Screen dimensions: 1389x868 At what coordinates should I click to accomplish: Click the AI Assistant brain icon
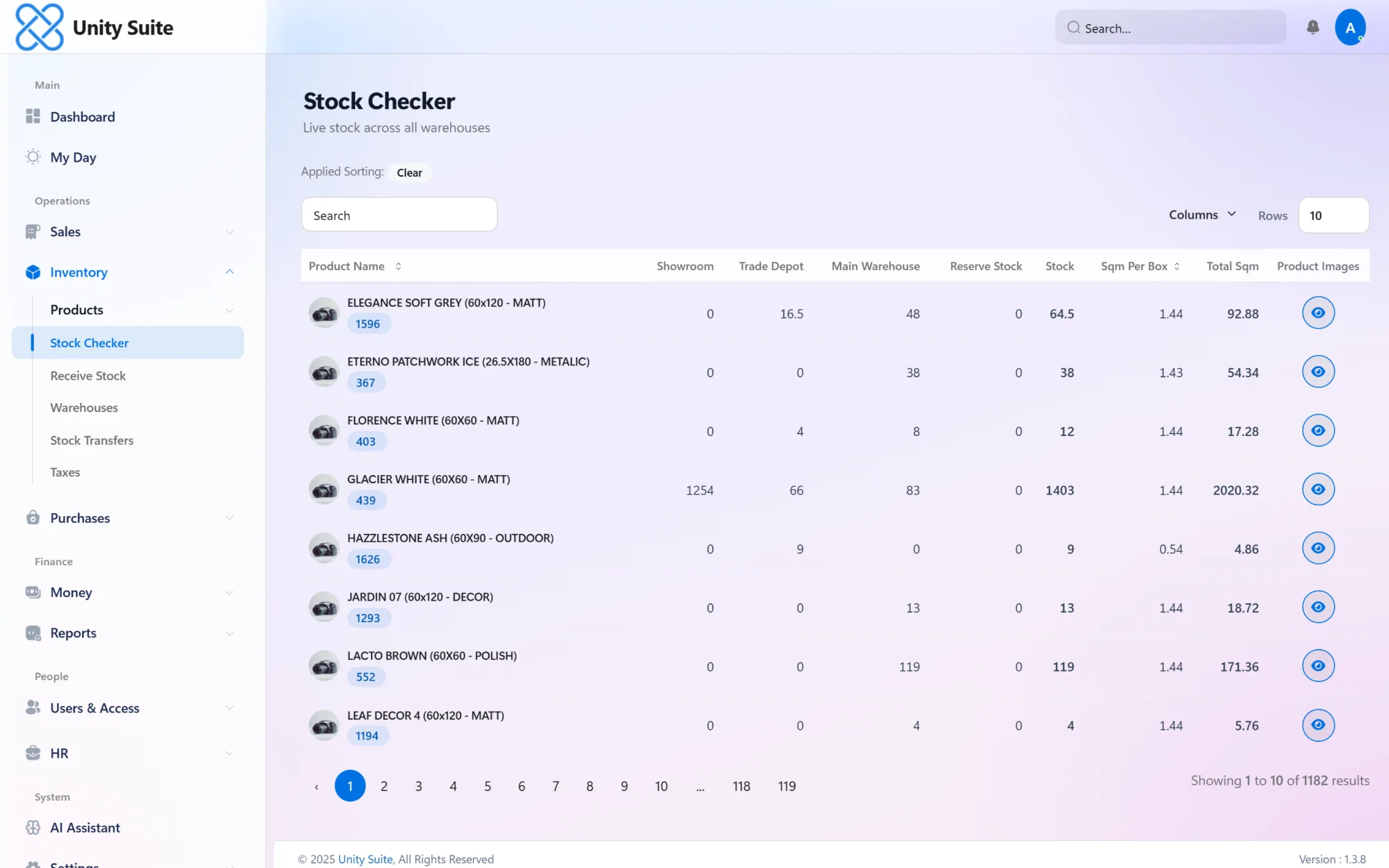point(33,828)
